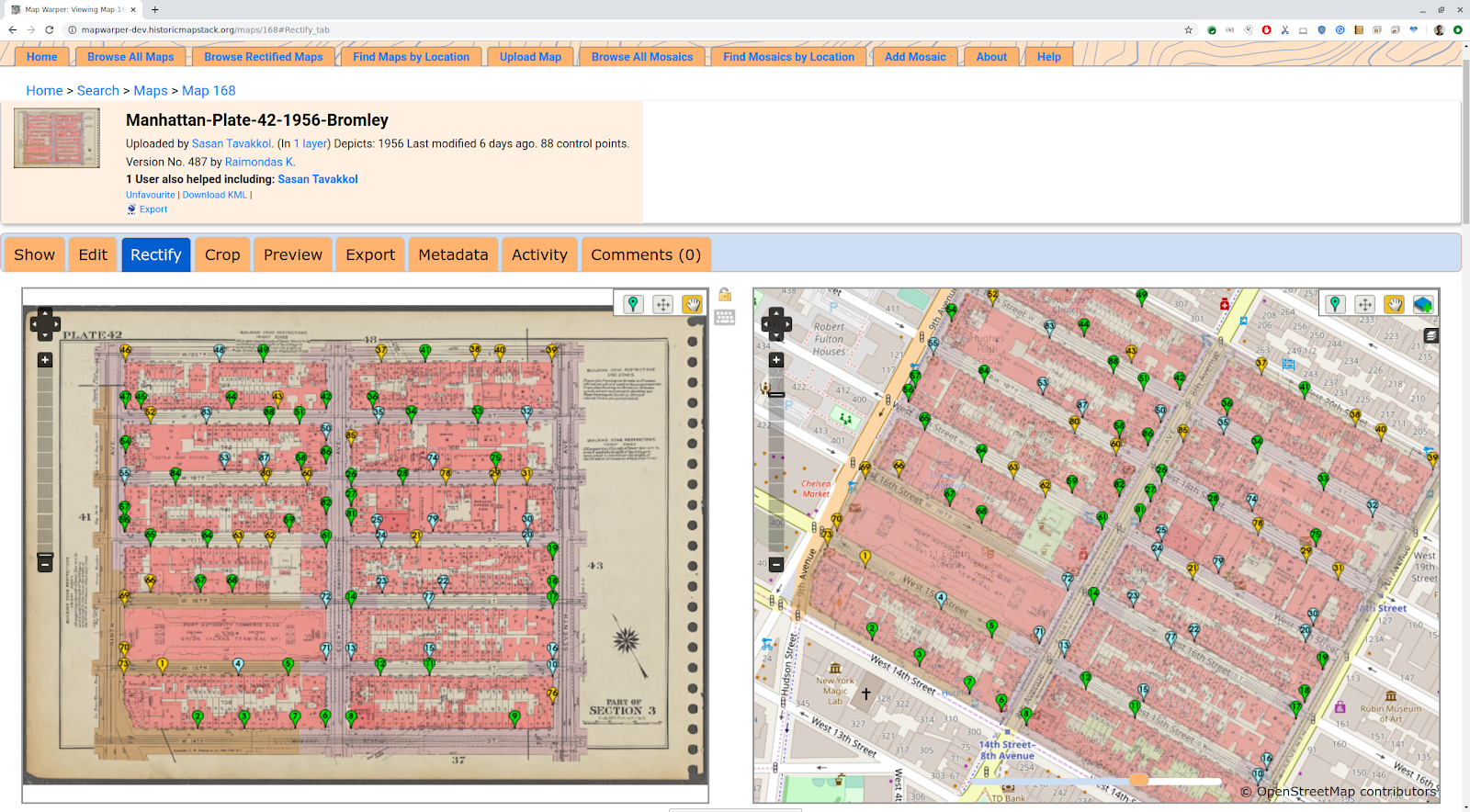Viewport: 1470px width, 812px height.
Task: Open the Comments (0) tab
Action: coord(646,254)
